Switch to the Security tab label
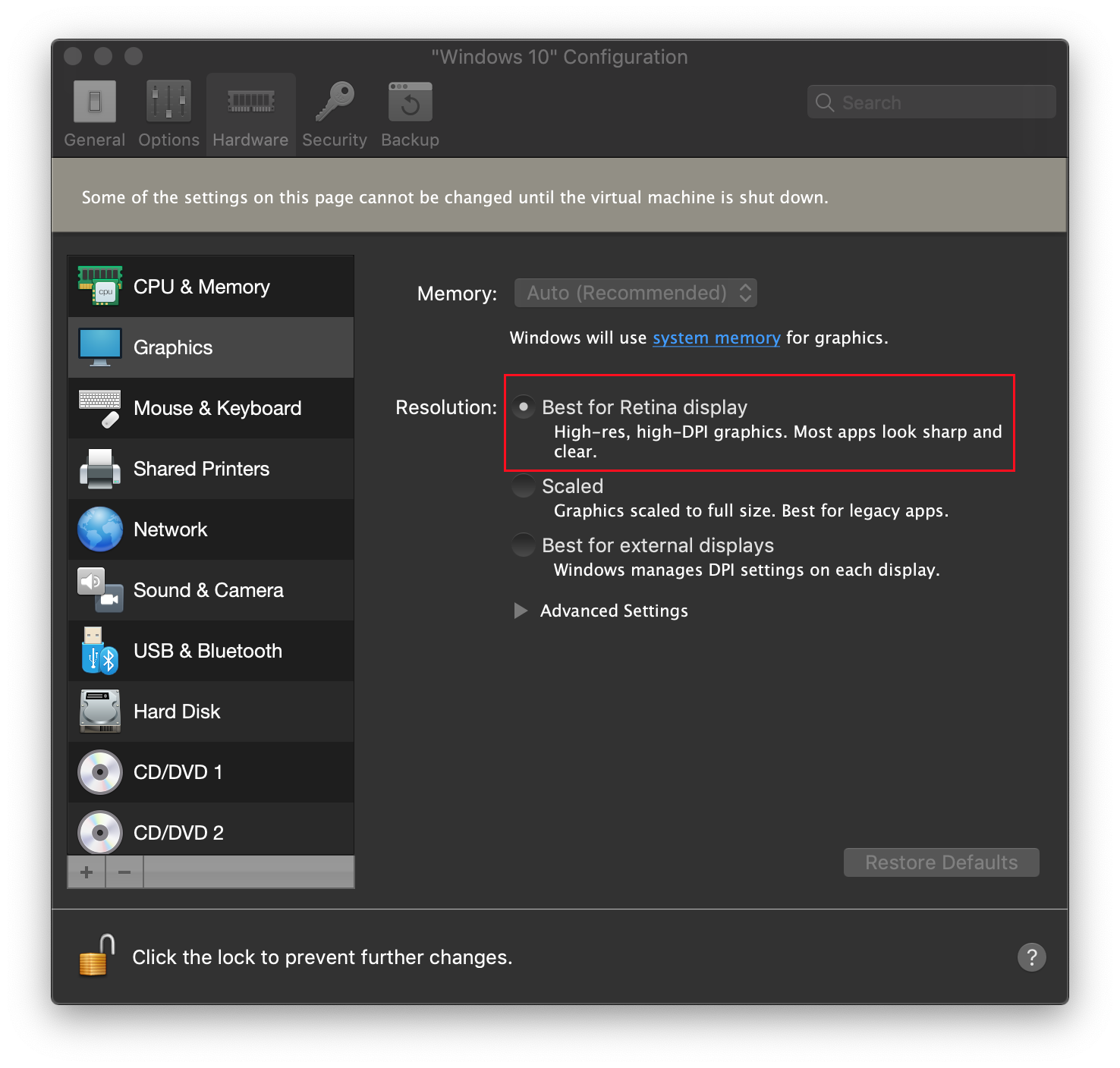This screenshot has width=1120, height=1068. pos(335,140)
